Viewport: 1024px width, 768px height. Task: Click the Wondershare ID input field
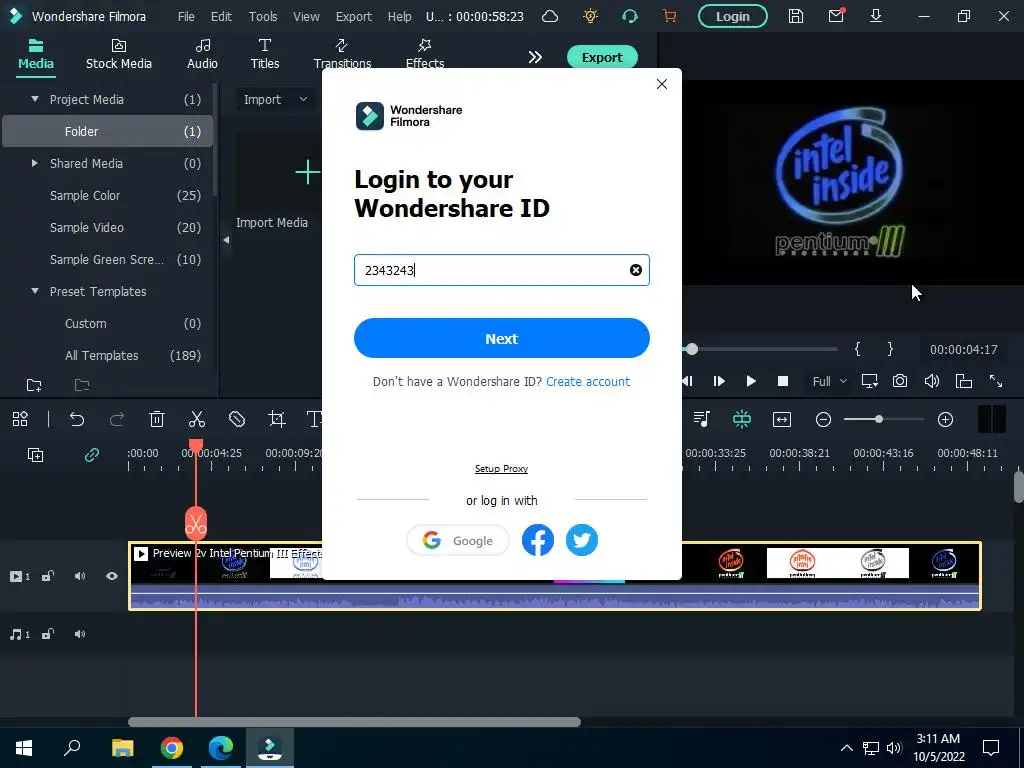point(502,270)
